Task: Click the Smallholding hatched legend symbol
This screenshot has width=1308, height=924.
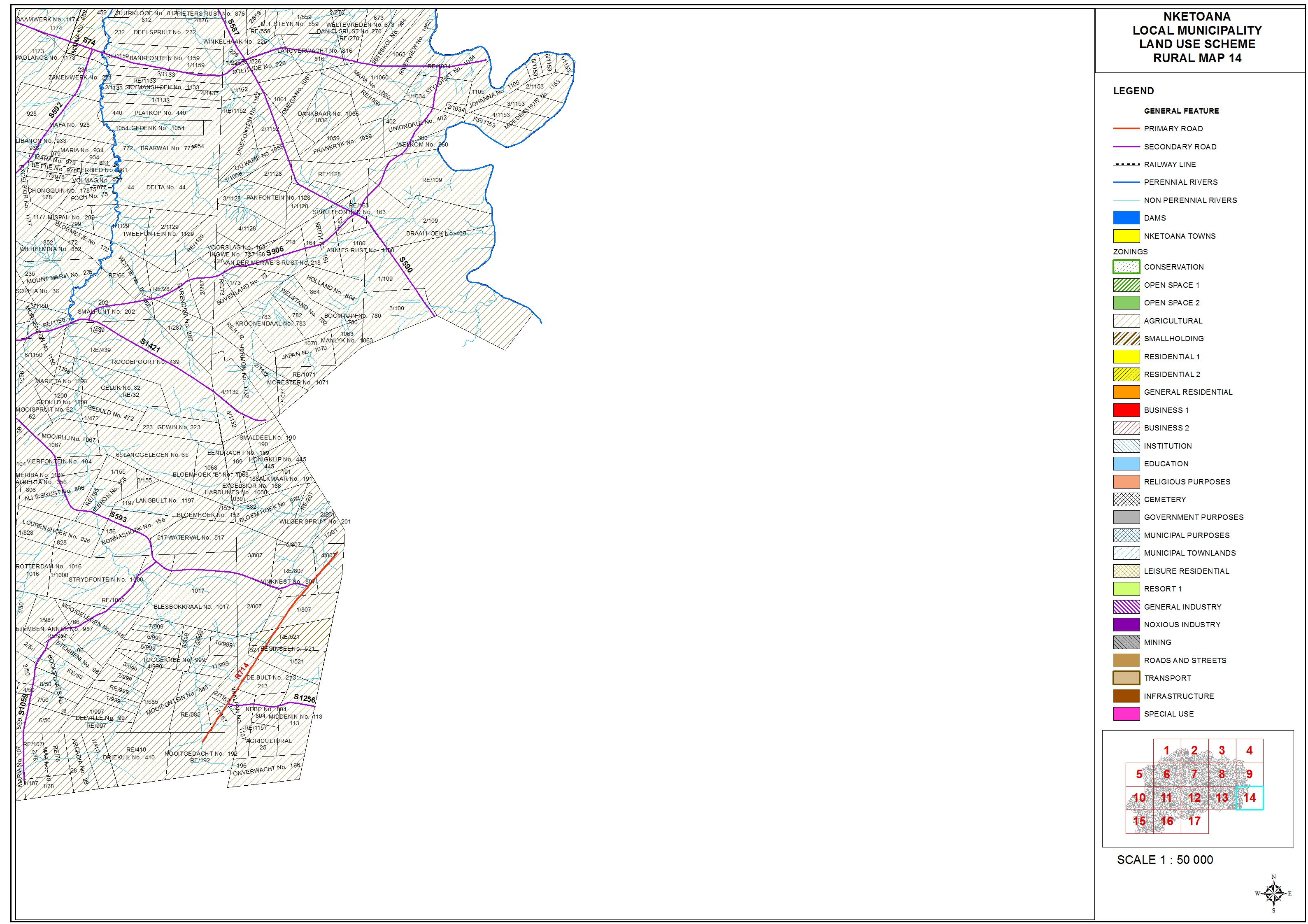Action: click(x=1126, y=338)
